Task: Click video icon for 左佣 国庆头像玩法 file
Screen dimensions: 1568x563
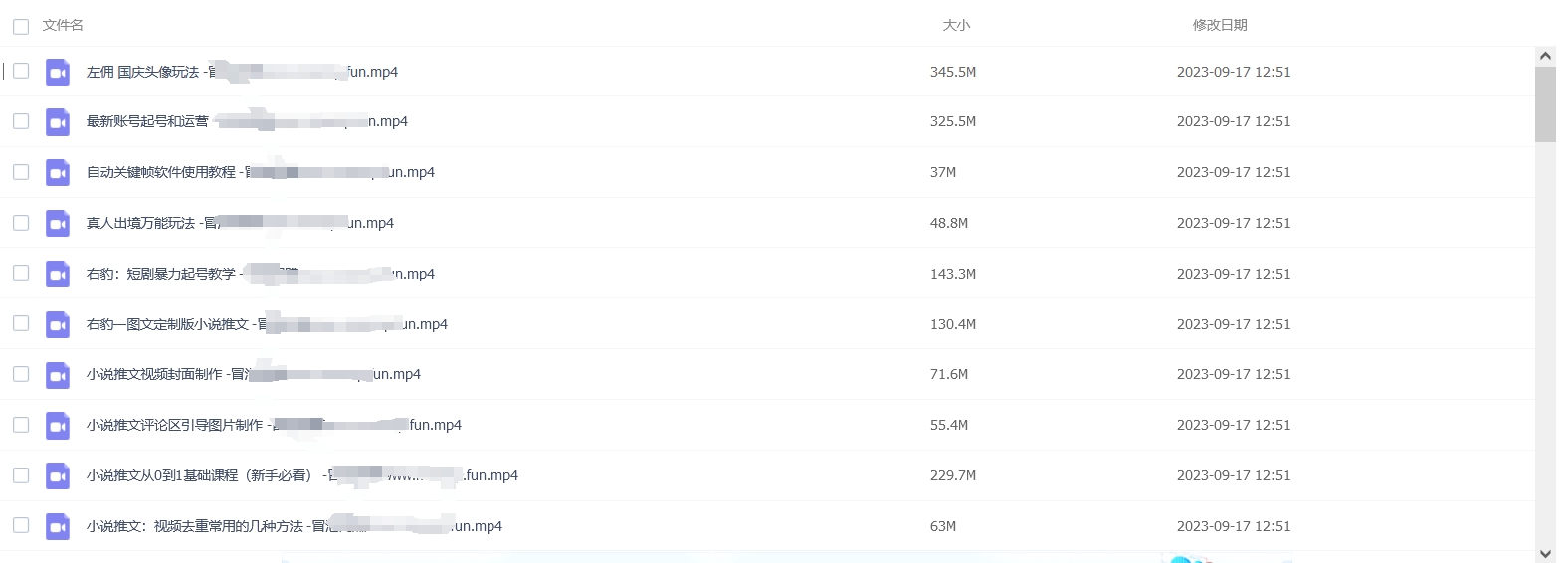Action: click(58, 72)
